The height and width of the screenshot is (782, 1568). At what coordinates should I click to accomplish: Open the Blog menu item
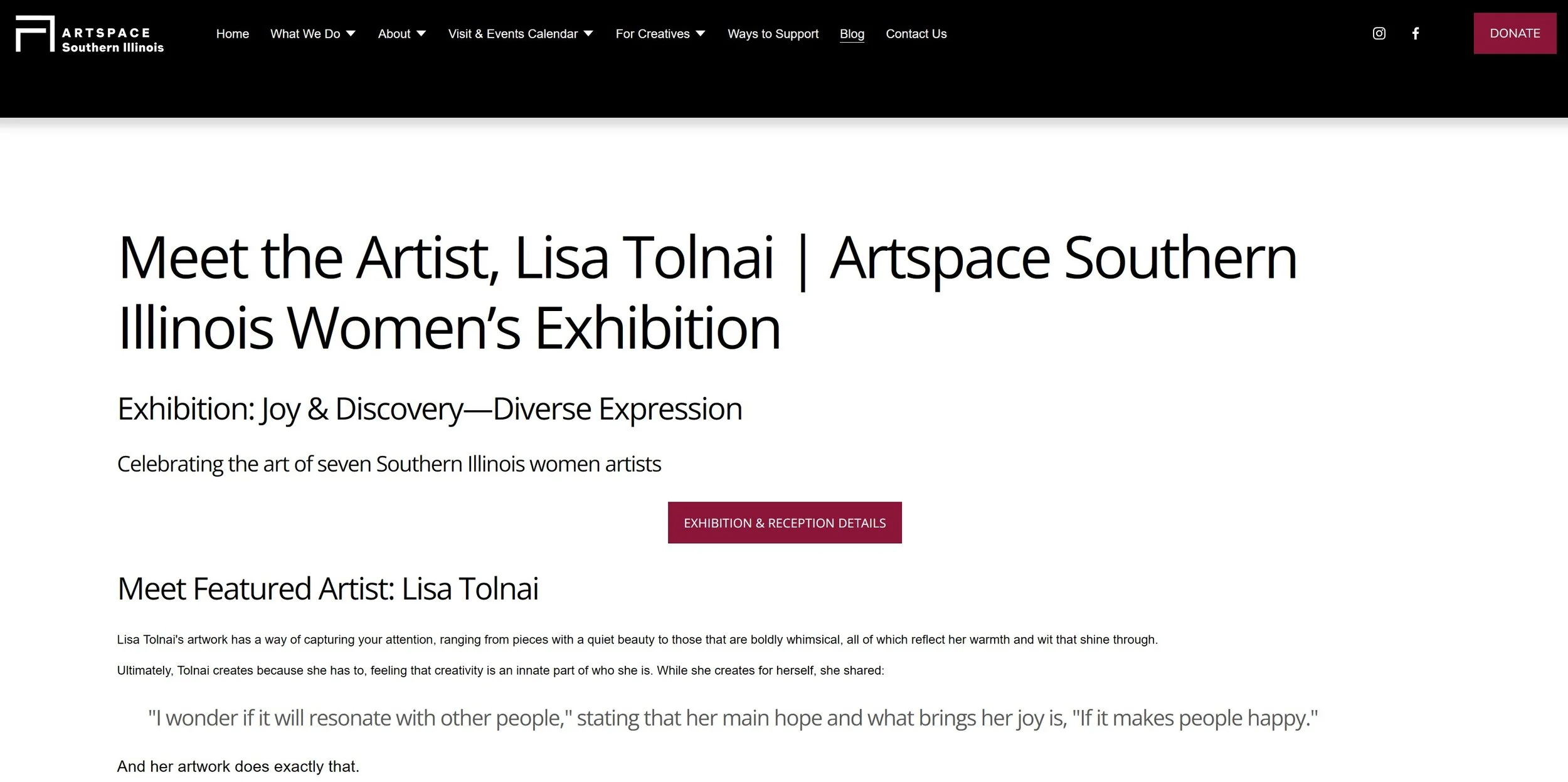point(852,34)
